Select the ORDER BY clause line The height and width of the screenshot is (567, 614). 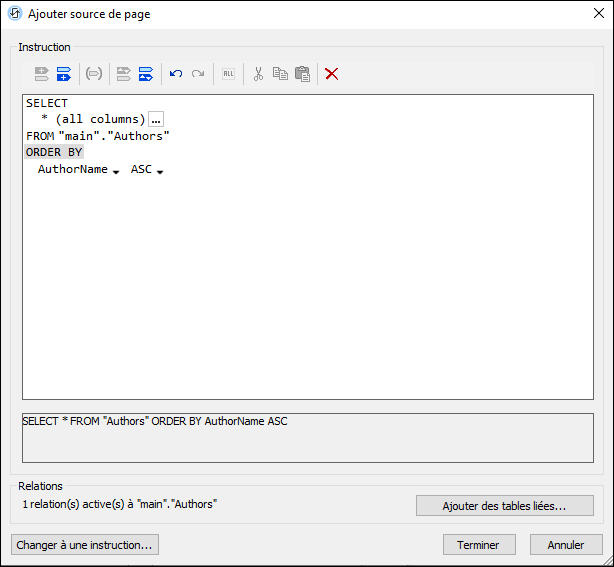click(54, 152)
